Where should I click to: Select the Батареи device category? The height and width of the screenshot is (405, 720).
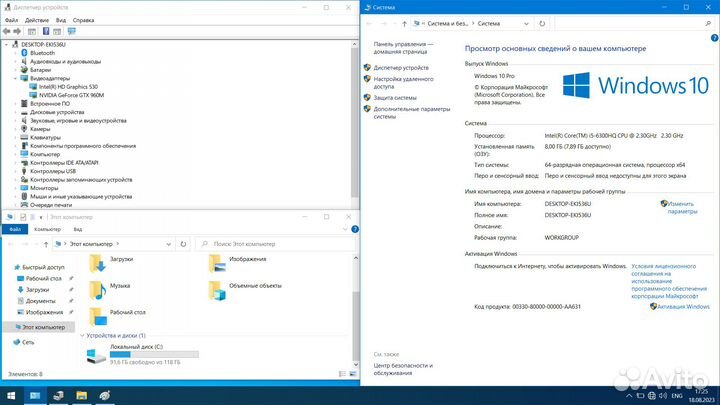40,70
